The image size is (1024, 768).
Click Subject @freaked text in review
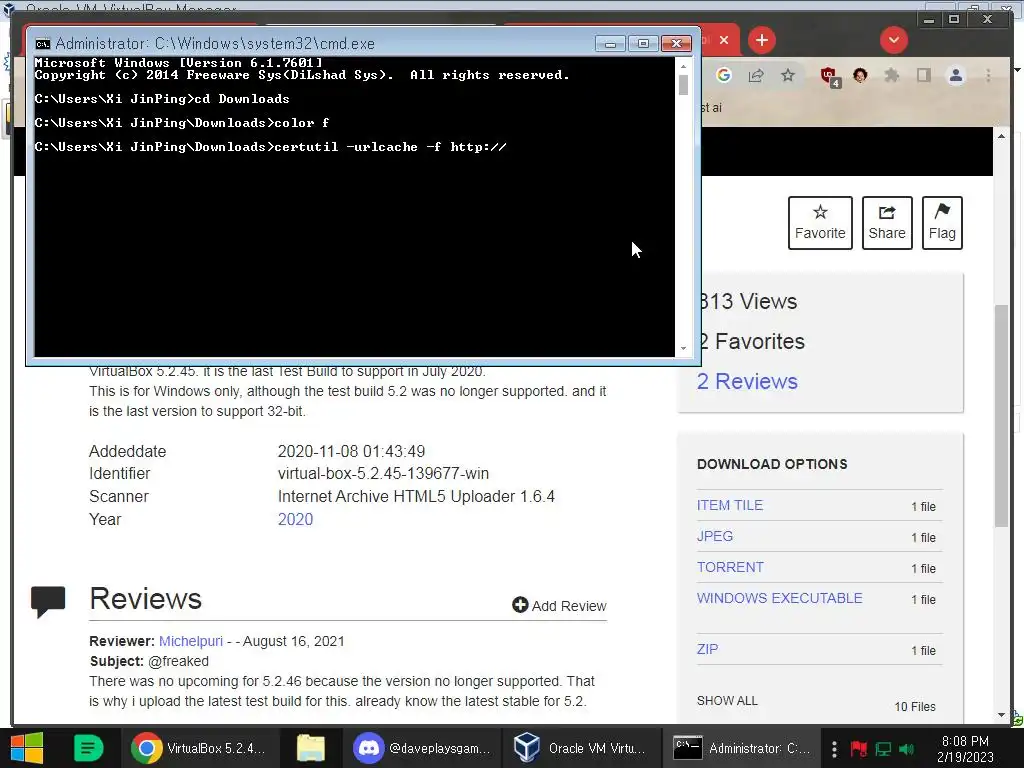click(150, 661)
